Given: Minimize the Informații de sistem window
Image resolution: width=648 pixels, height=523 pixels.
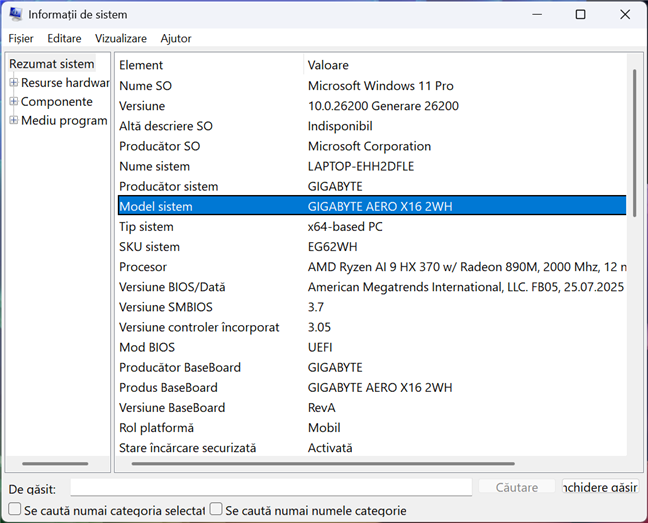Looking at the screenshot, I should coord(537,14).
